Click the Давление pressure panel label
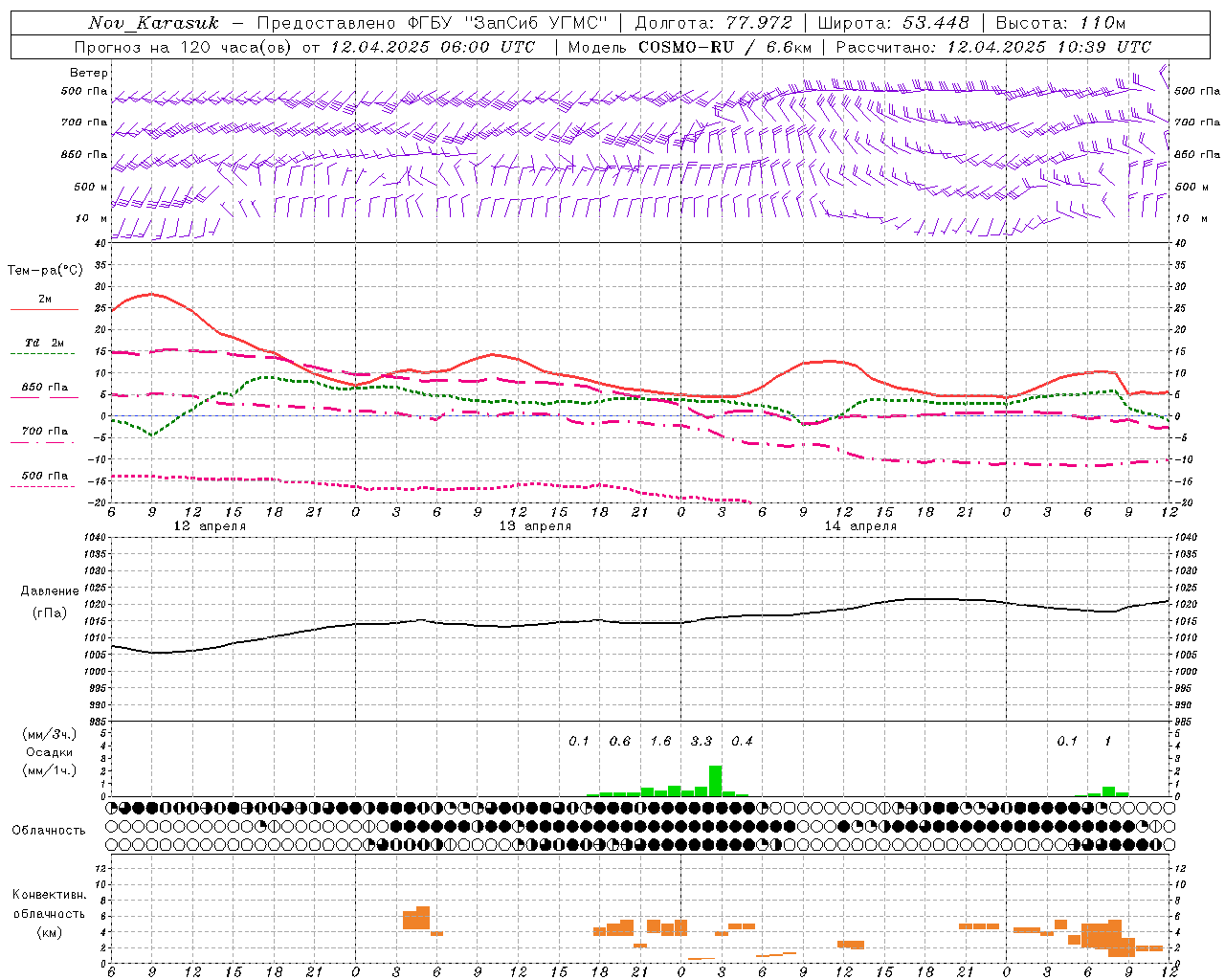1225x980 pixels. point(50,591)
